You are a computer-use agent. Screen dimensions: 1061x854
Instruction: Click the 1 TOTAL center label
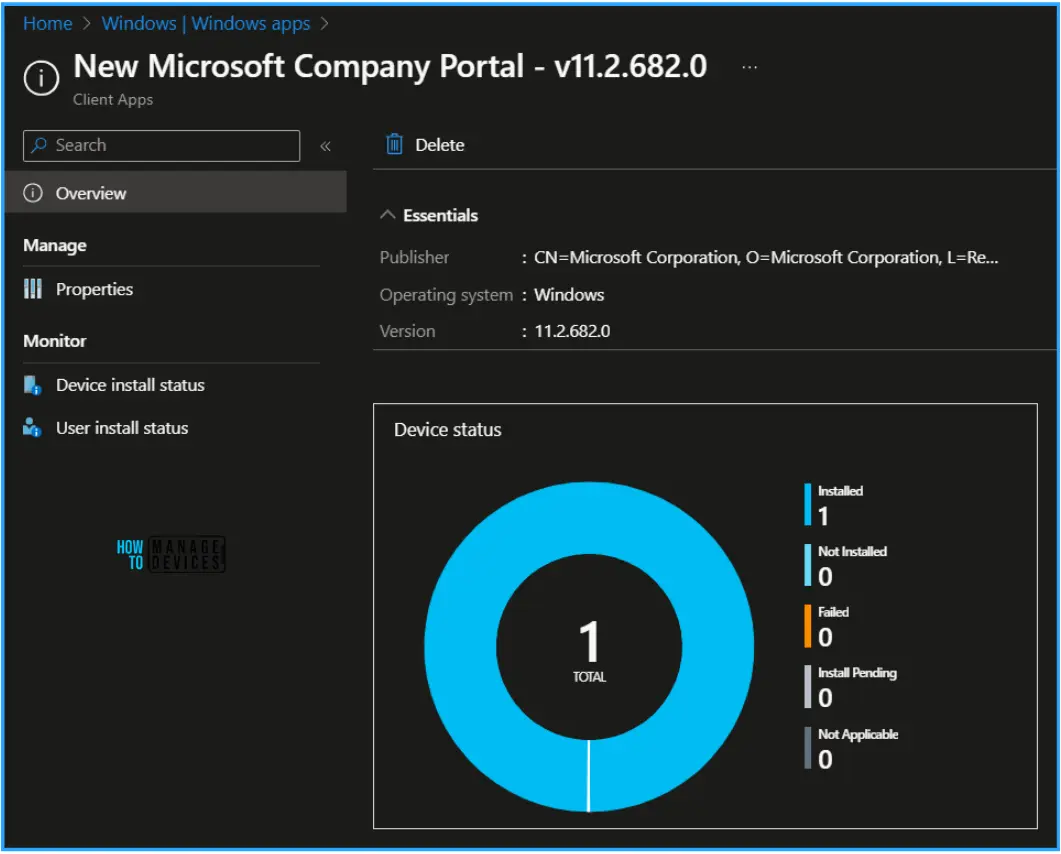(589, 650)
